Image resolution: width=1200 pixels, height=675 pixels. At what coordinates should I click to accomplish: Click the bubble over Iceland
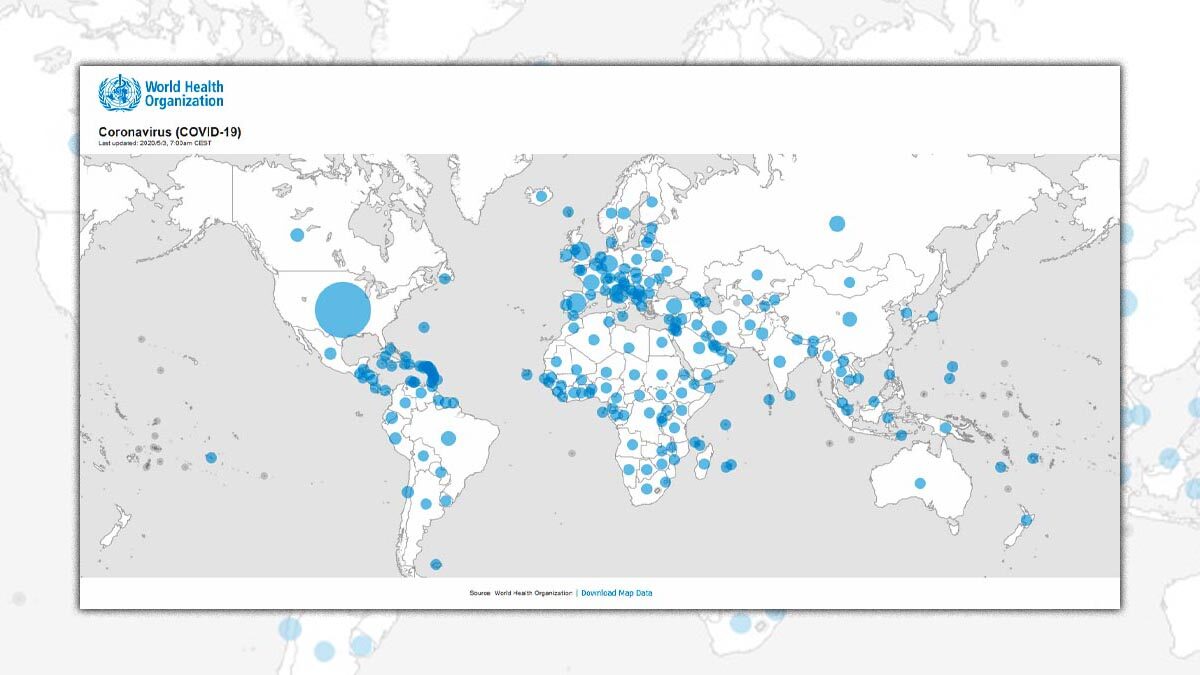(x=541, y=196)
